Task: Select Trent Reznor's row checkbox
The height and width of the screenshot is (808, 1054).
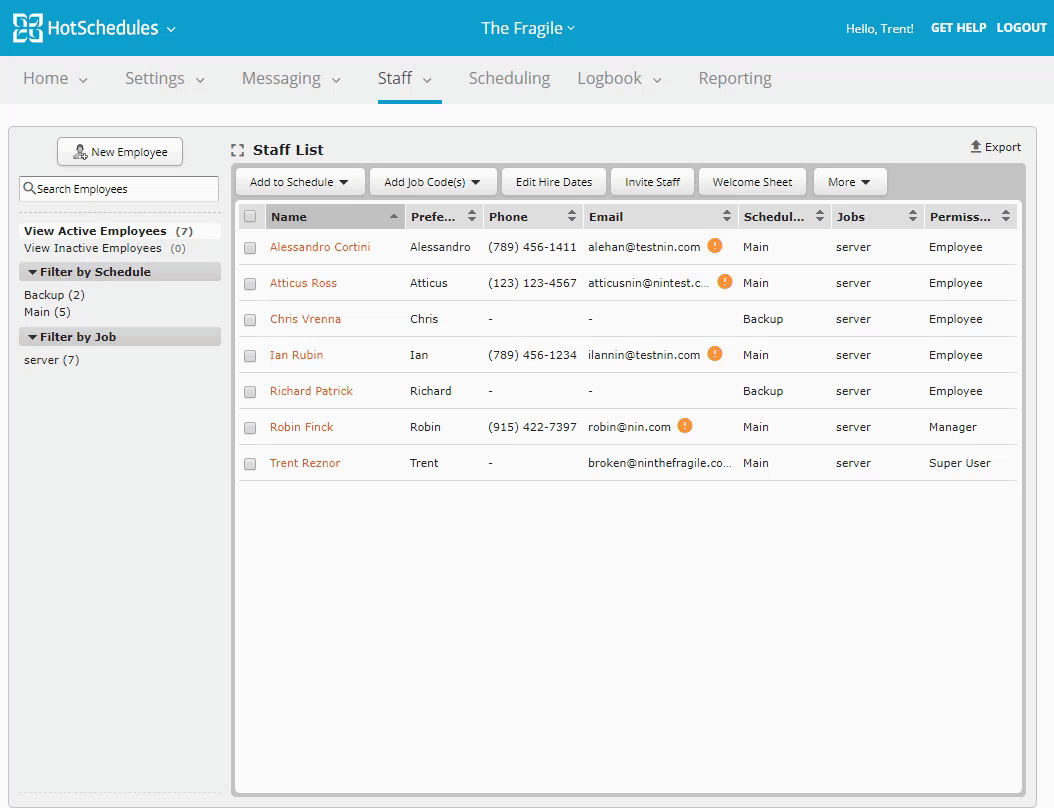Action: point(250,464)
